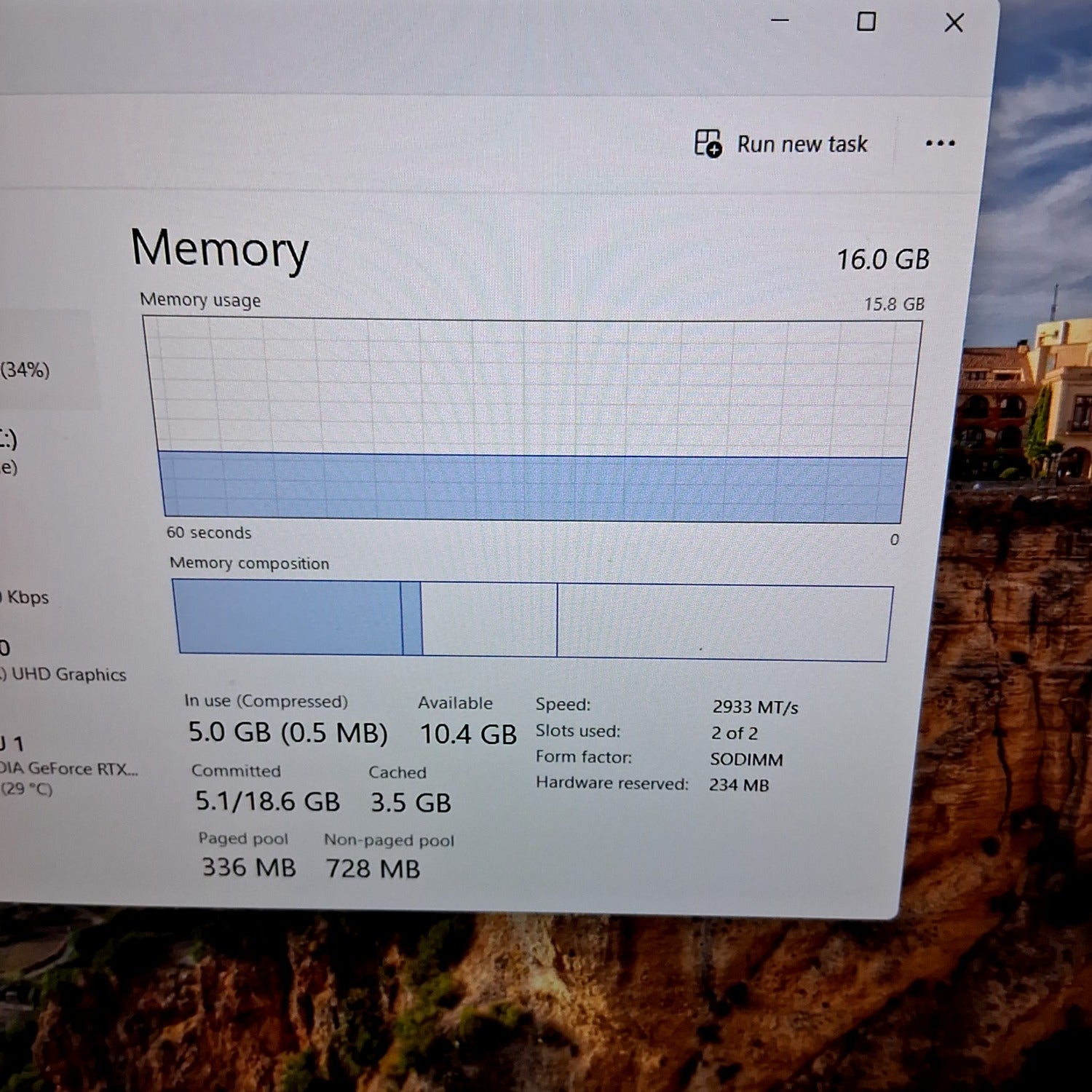1092x1092 pixels.
Task: Open the three-dot more options menu
Action: pyautogui.click(x=940, y=143)
